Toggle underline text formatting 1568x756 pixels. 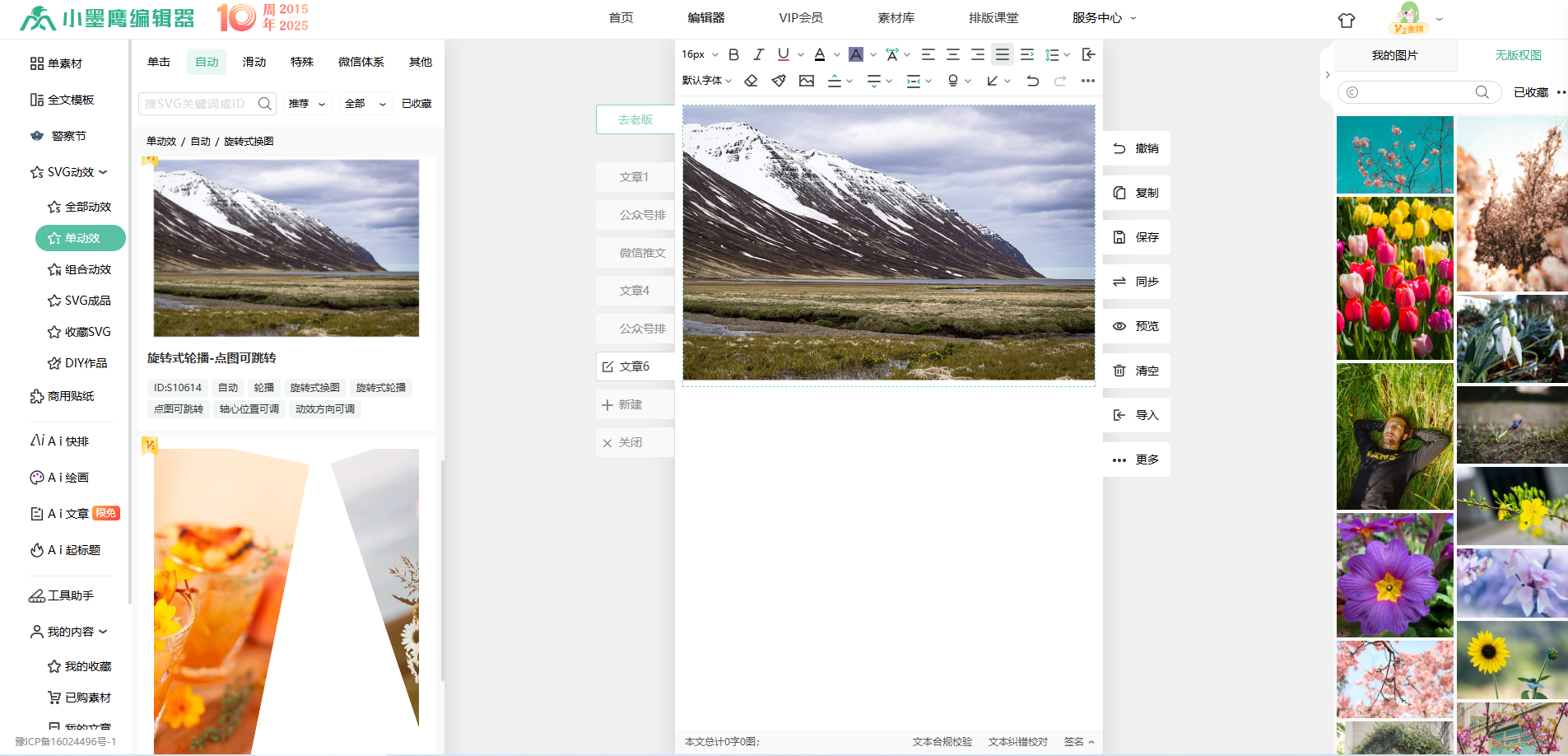point(783,54)
